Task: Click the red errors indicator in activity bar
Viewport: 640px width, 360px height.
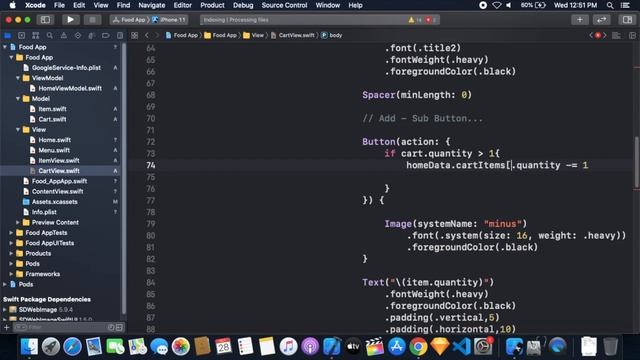Action: pyautogui.click(x=431, y=20)
